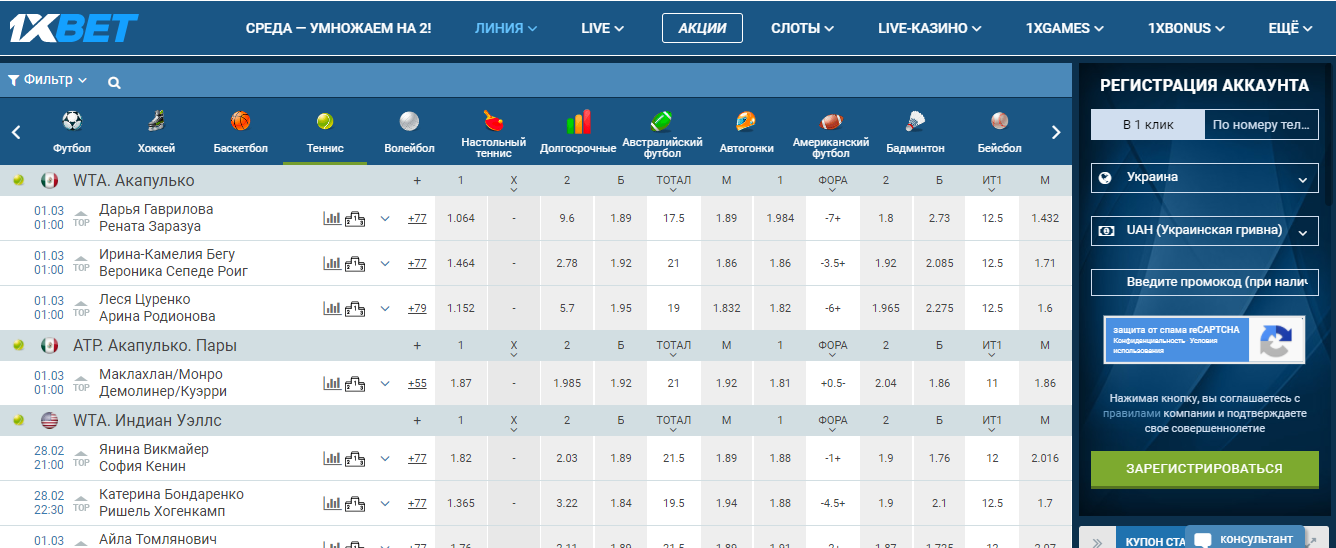Open statistics chart for Маклахлан/Монро match

[x=332, y=383]
